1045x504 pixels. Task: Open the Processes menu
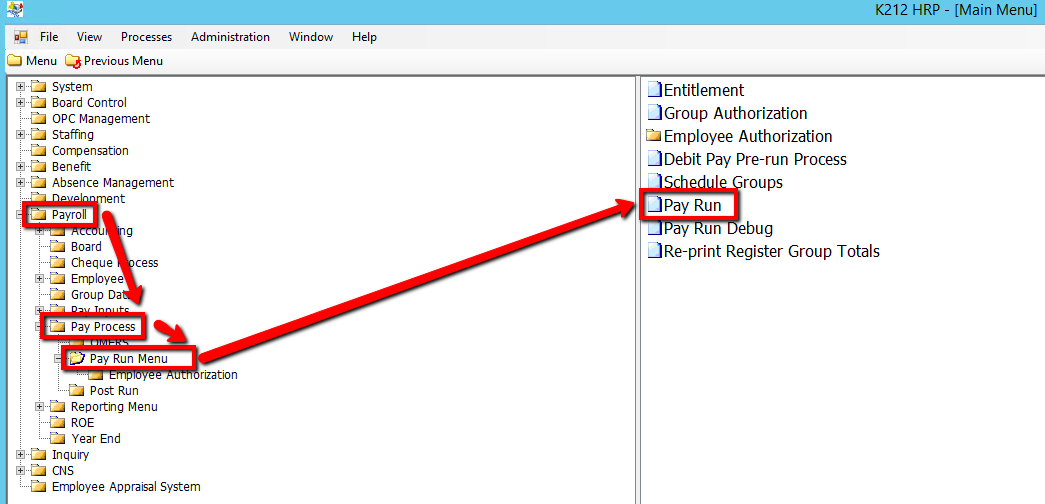(146, 37)
